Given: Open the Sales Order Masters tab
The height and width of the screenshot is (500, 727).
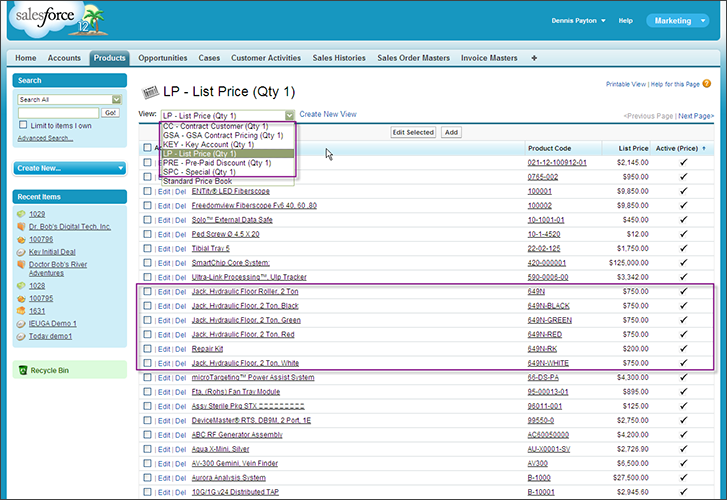Looking at the screenshot, I should pos(414,58).
